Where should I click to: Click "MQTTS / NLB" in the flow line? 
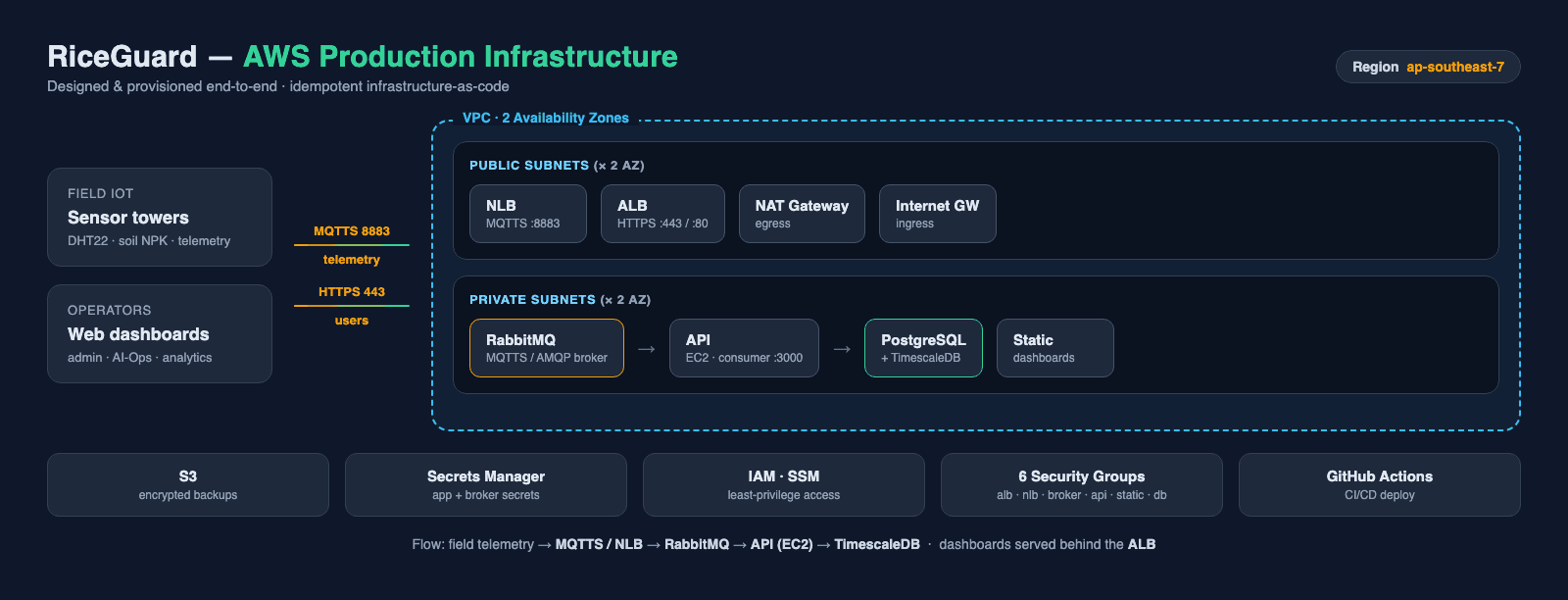click(x=599, y=544)
